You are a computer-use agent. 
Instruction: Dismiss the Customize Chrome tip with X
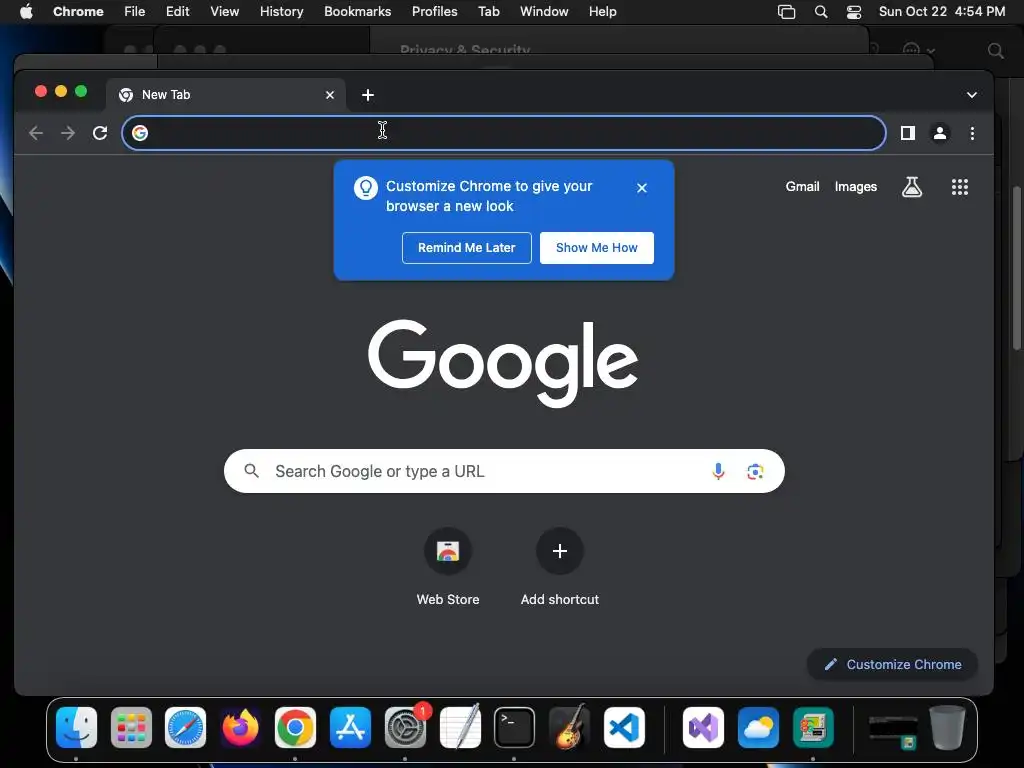(642, 188)
